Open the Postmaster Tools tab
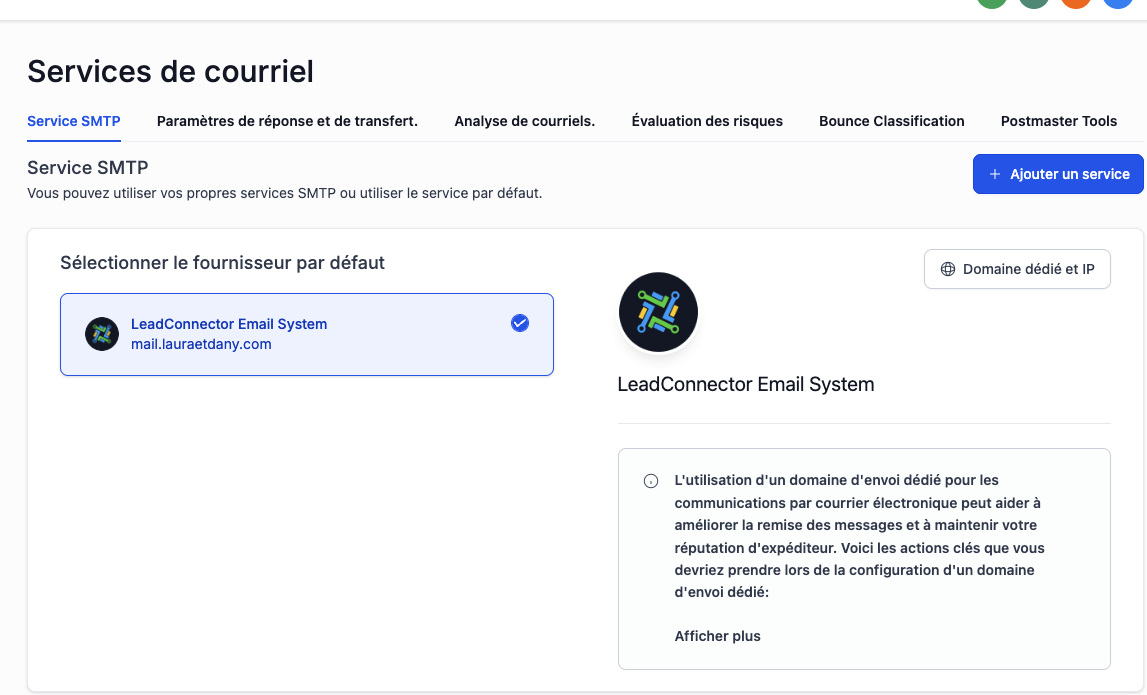The width and height of the screenshot is (1147, 695). [x=1058, y=121]
